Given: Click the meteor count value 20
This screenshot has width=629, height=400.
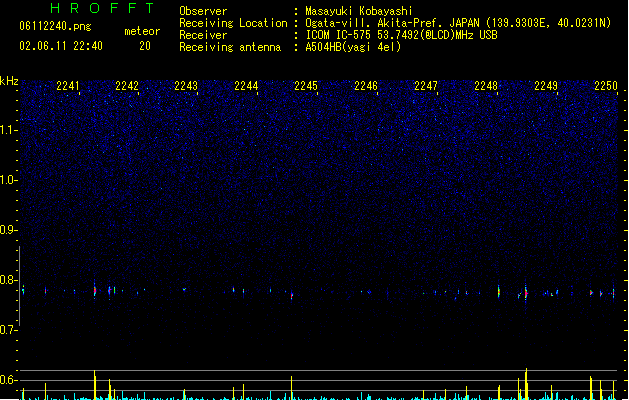Looking at the screenshot, I should point(145,46).
